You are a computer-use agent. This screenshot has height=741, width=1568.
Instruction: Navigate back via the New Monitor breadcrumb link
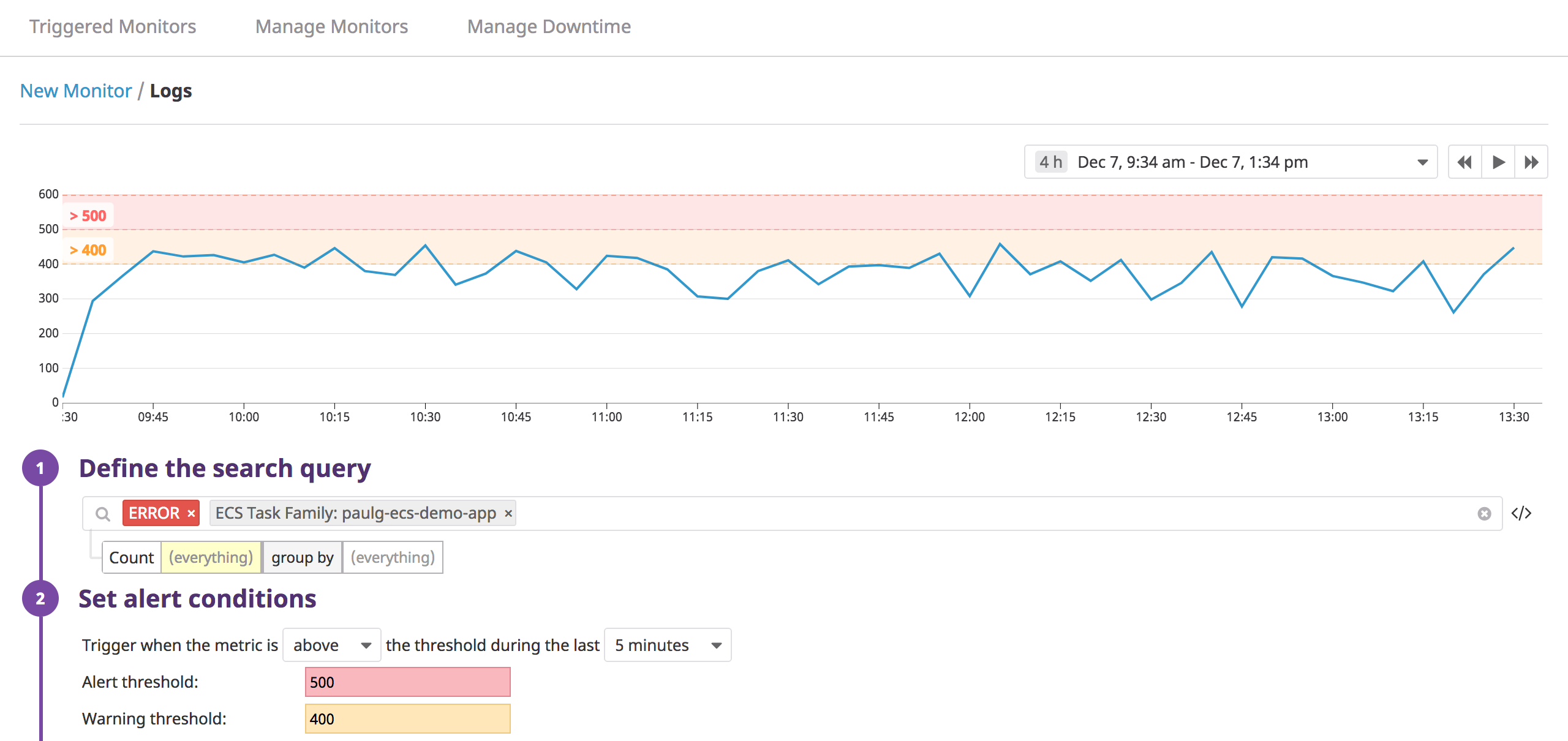point(76,90)
